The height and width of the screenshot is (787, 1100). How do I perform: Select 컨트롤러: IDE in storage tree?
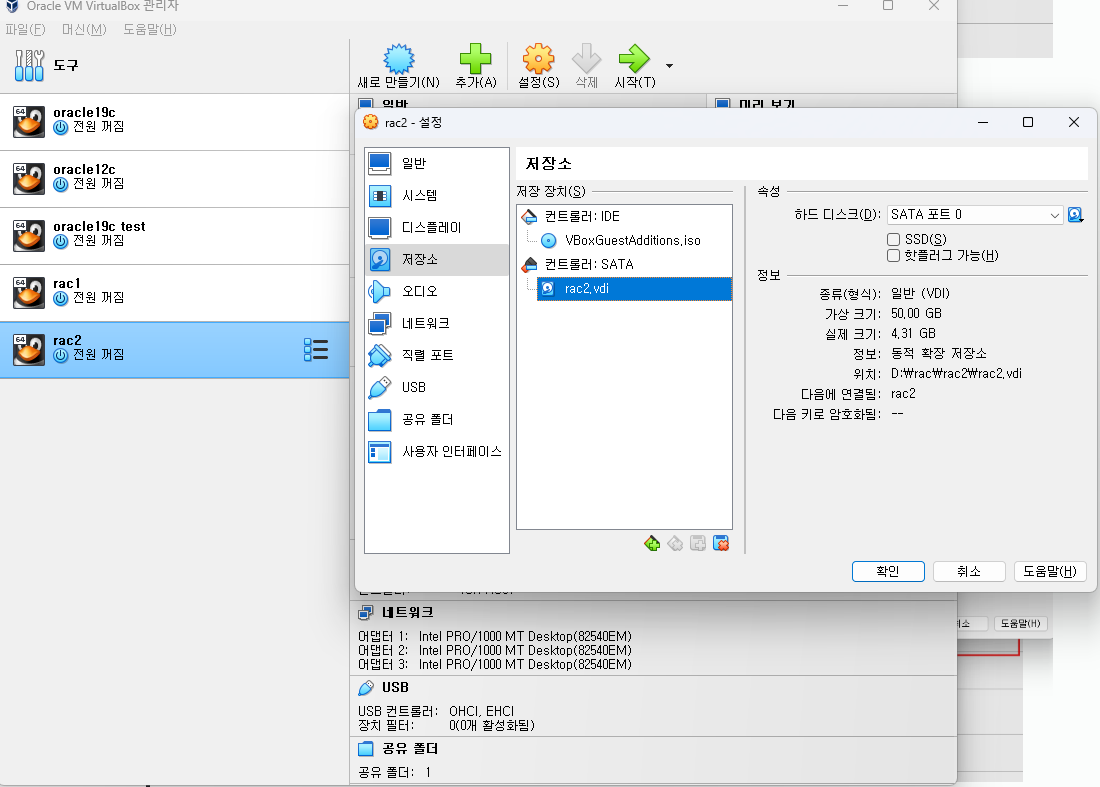pyautogui.click(x=582, y=217)
